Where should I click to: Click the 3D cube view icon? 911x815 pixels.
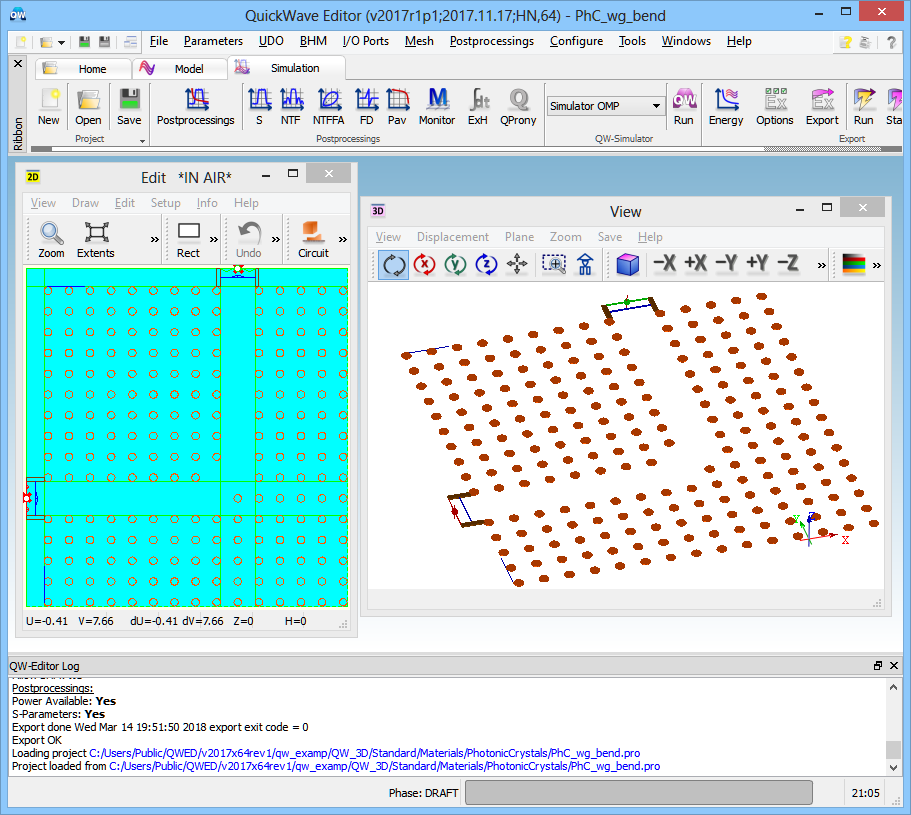tap(627, 265)
